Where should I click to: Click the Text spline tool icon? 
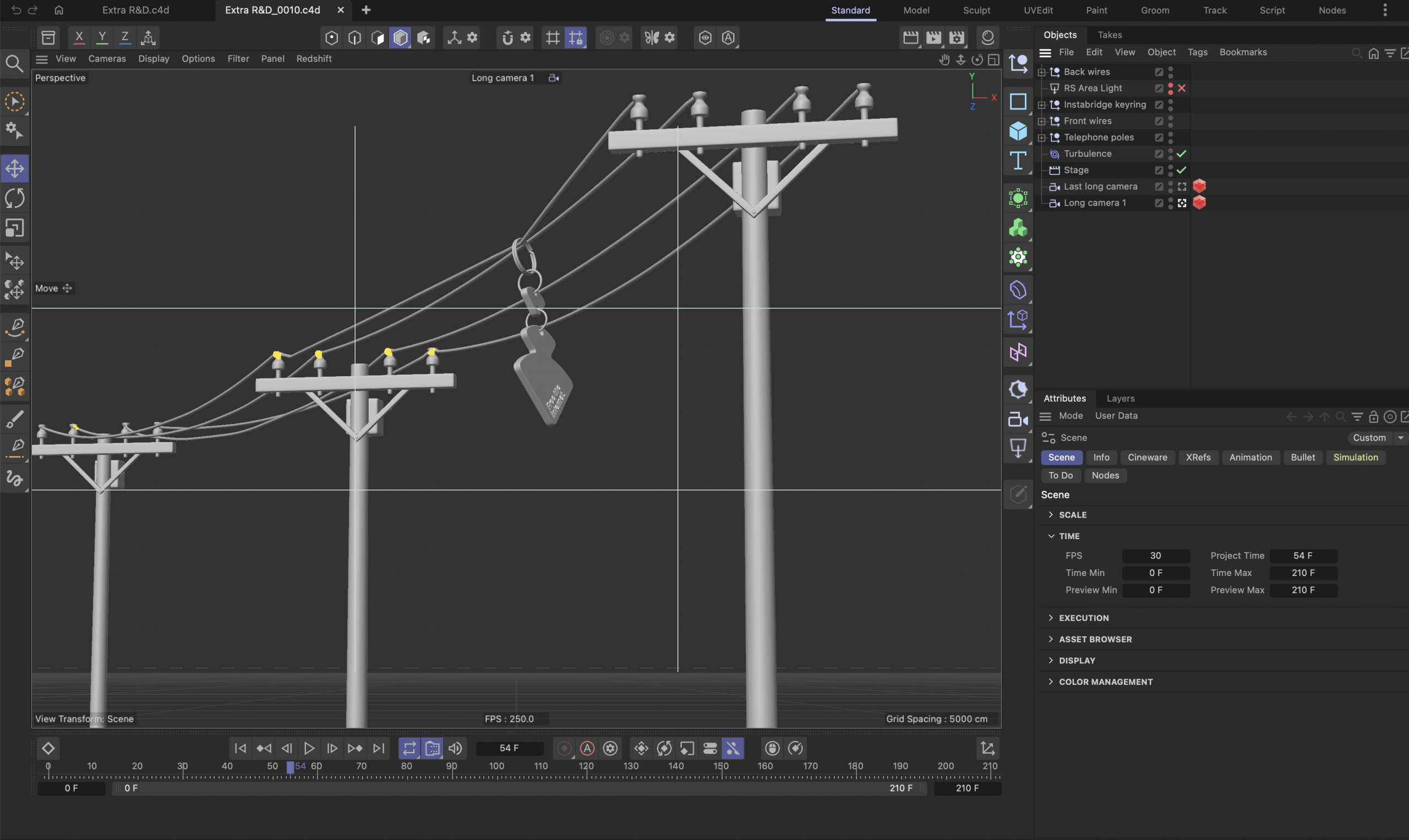(1018, 161)
